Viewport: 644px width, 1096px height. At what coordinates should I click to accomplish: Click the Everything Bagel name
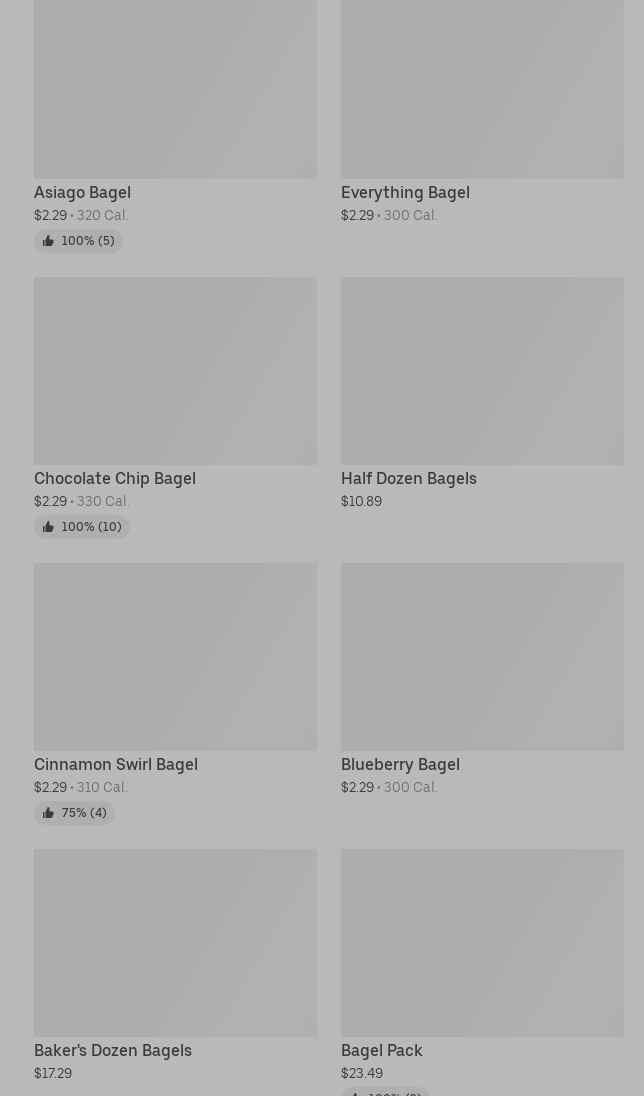pos(405,192)
